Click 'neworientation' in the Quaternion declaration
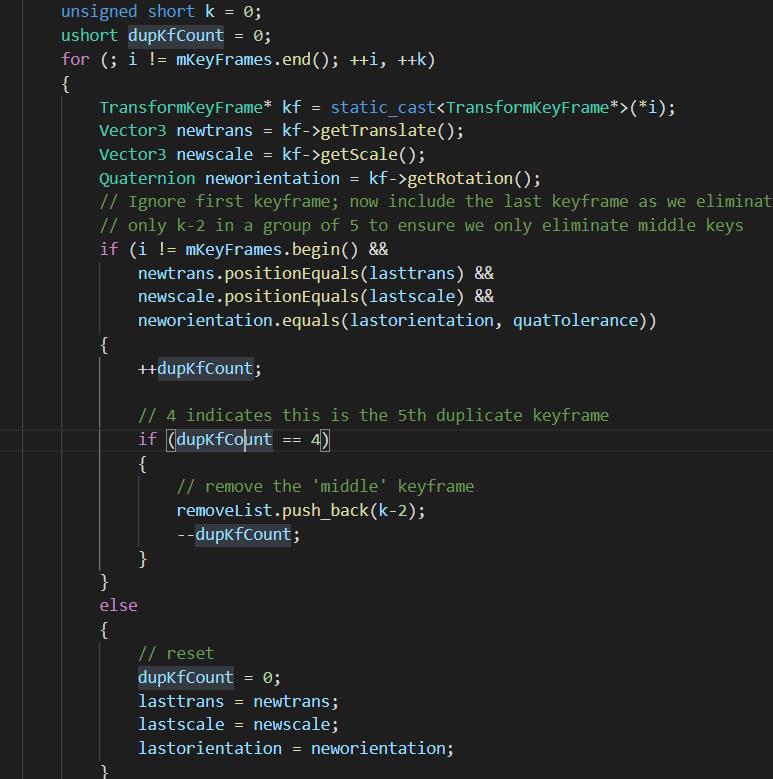 coord(272,178)
